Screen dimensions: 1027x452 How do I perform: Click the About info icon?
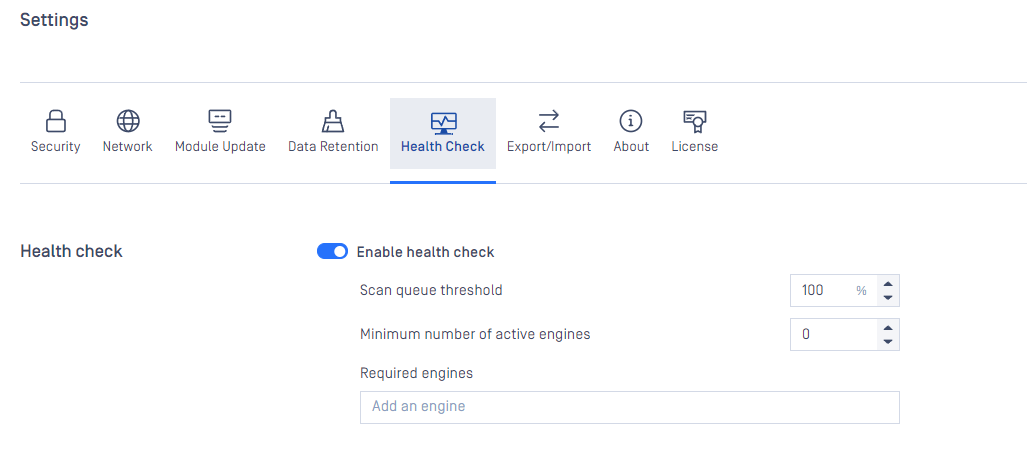631,121
